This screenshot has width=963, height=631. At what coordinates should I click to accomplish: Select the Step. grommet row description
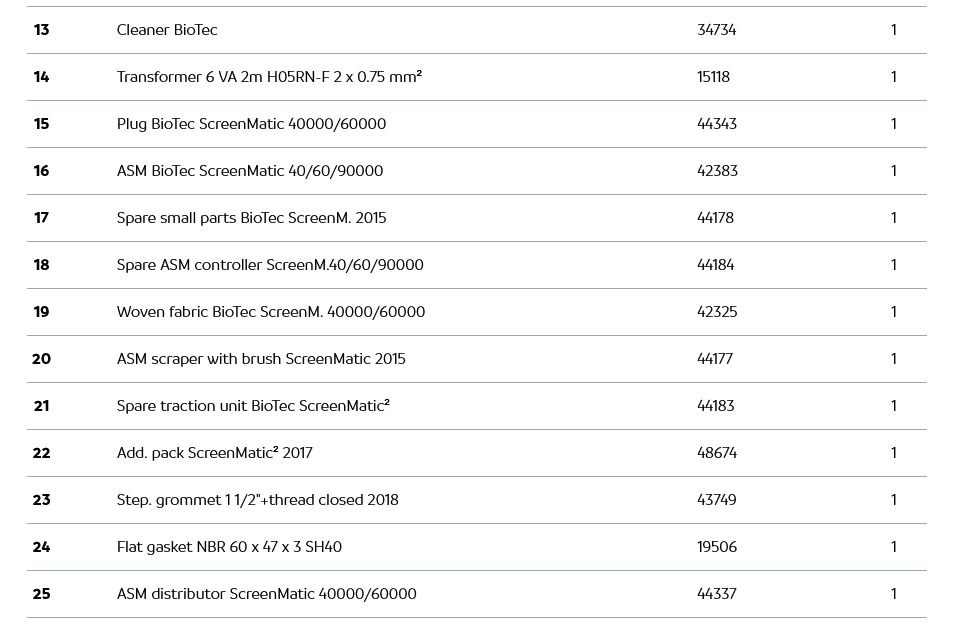pyautogui.click(x=258, y=500)
